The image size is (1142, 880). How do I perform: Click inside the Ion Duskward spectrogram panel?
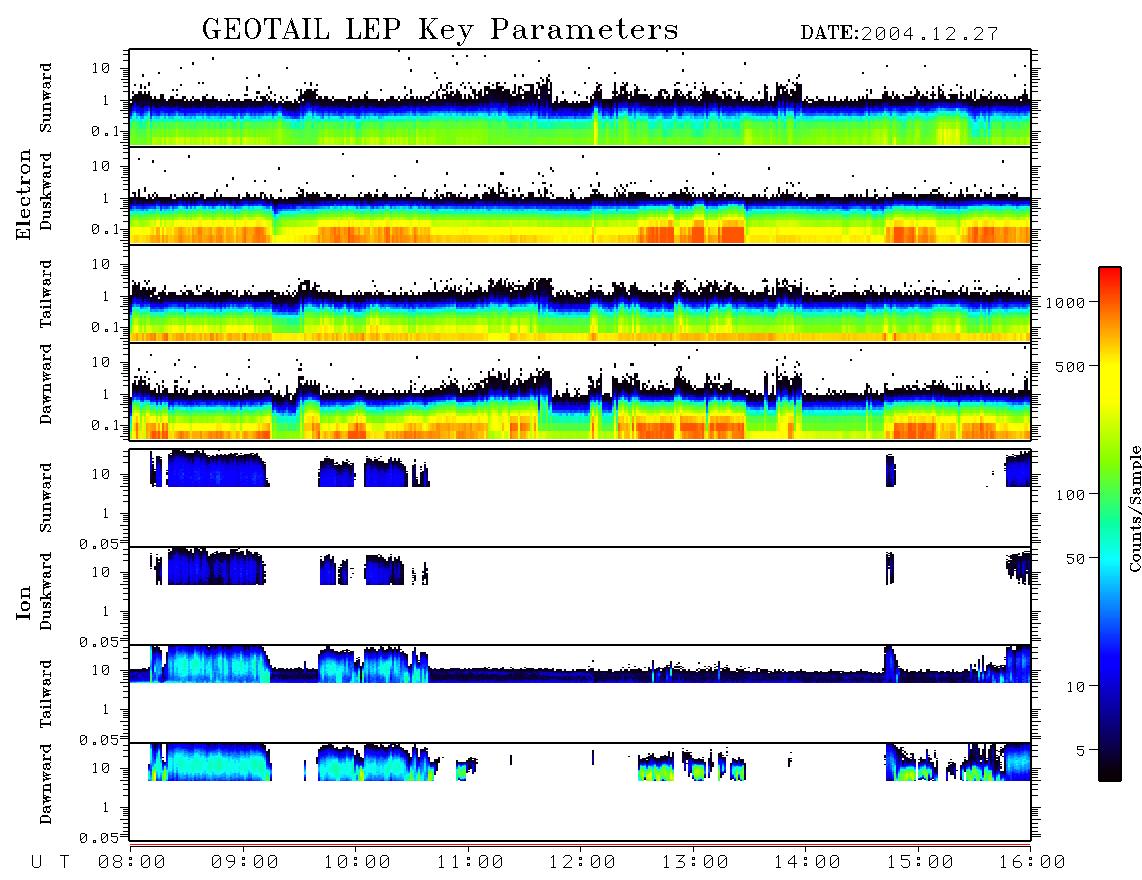click(580, 596)
